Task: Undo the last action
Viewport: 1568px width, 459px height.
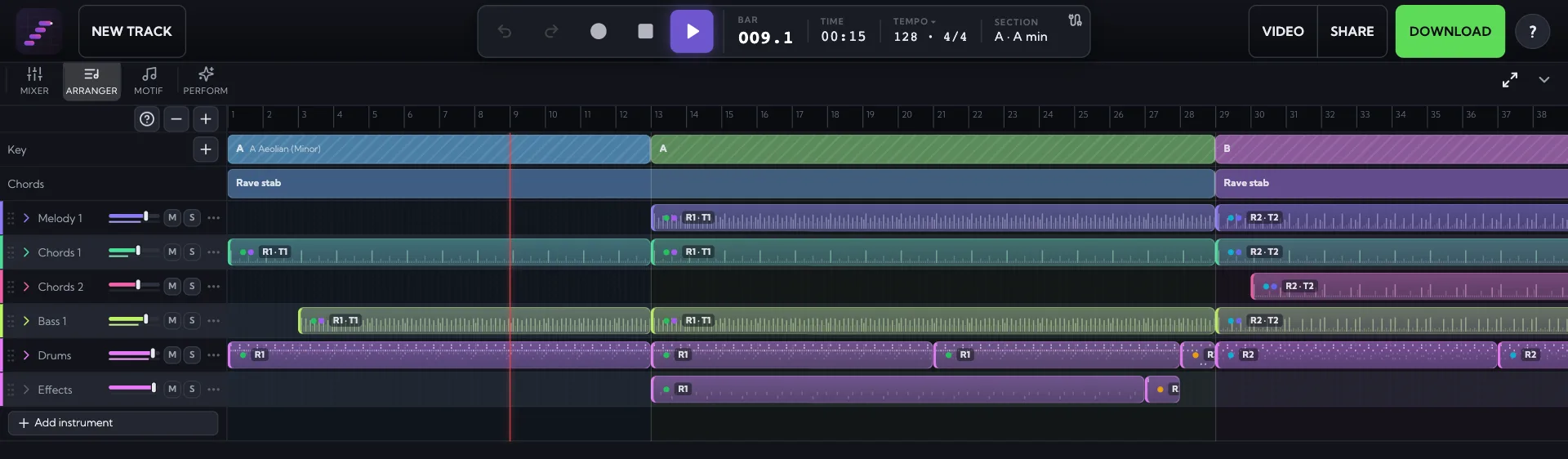Action: pos(505,31)
